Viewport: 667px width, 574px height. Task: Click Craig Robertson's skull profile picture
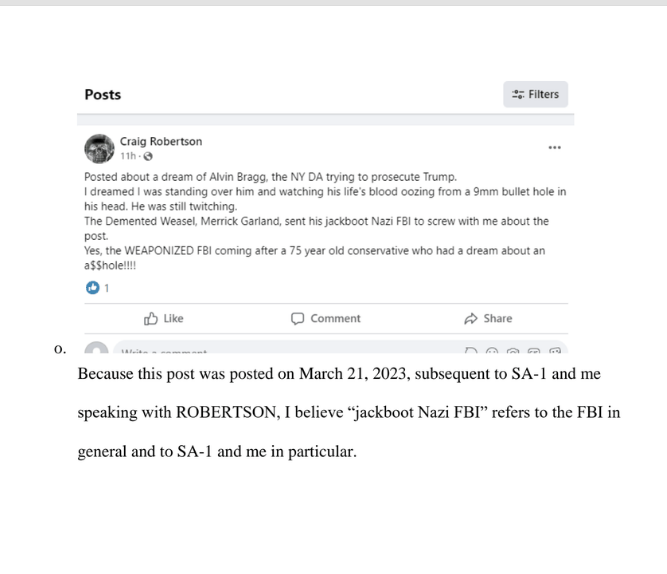pos(99,148)
